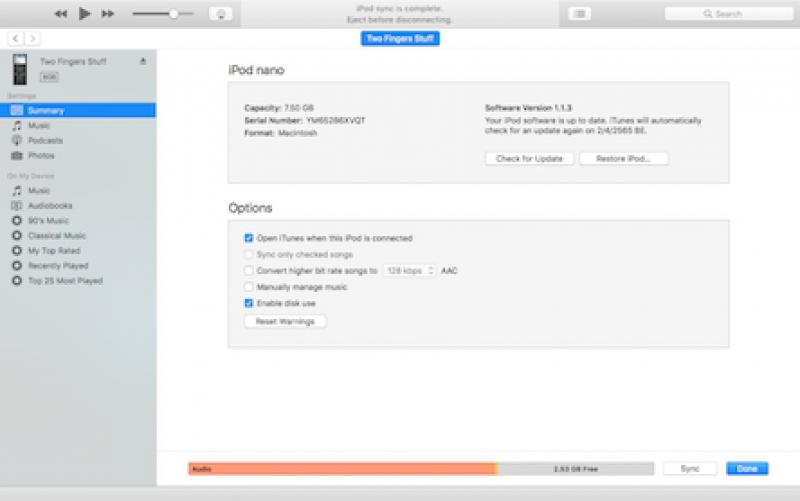The width and height of the screenshot is (800, 501).
Task: Click the Recently Played gear icon
Action: (x=17, y=266)
